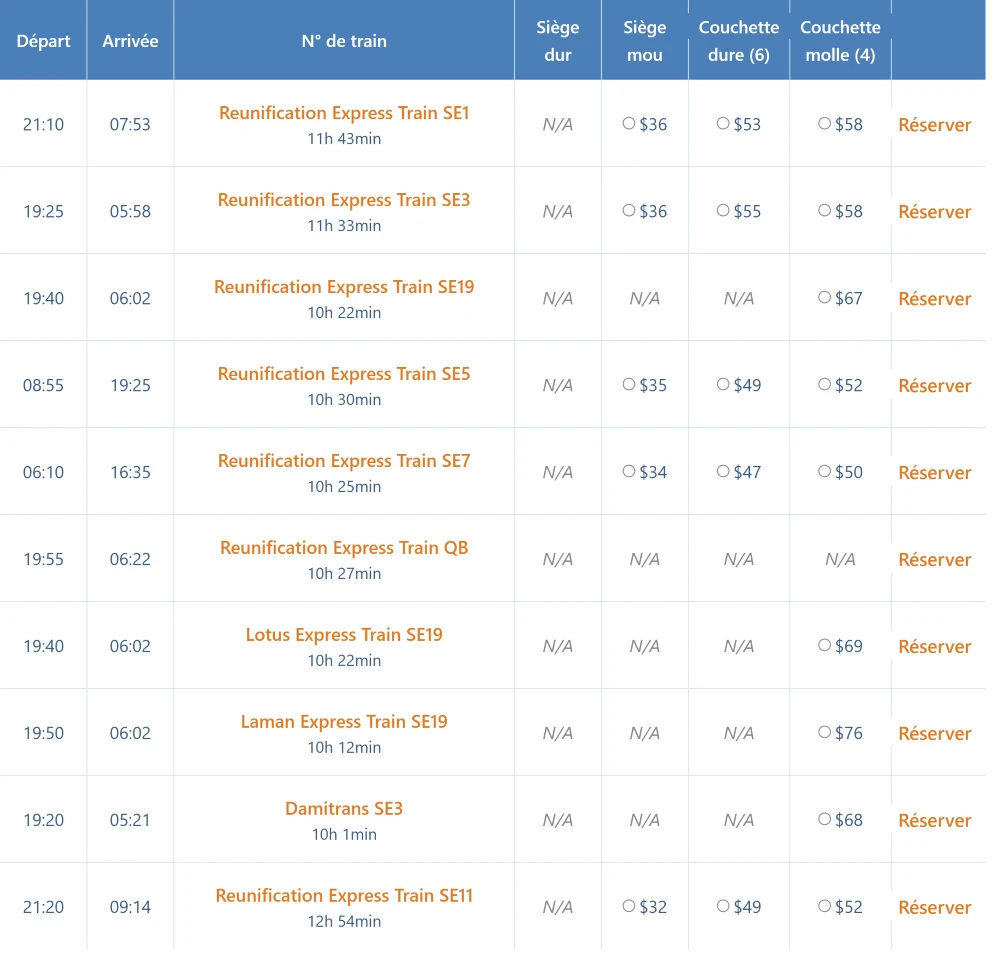Click the Arrivée column header
Viewport: 1000px width, 971px height.
pyautogui.click(x=130, y=41)
